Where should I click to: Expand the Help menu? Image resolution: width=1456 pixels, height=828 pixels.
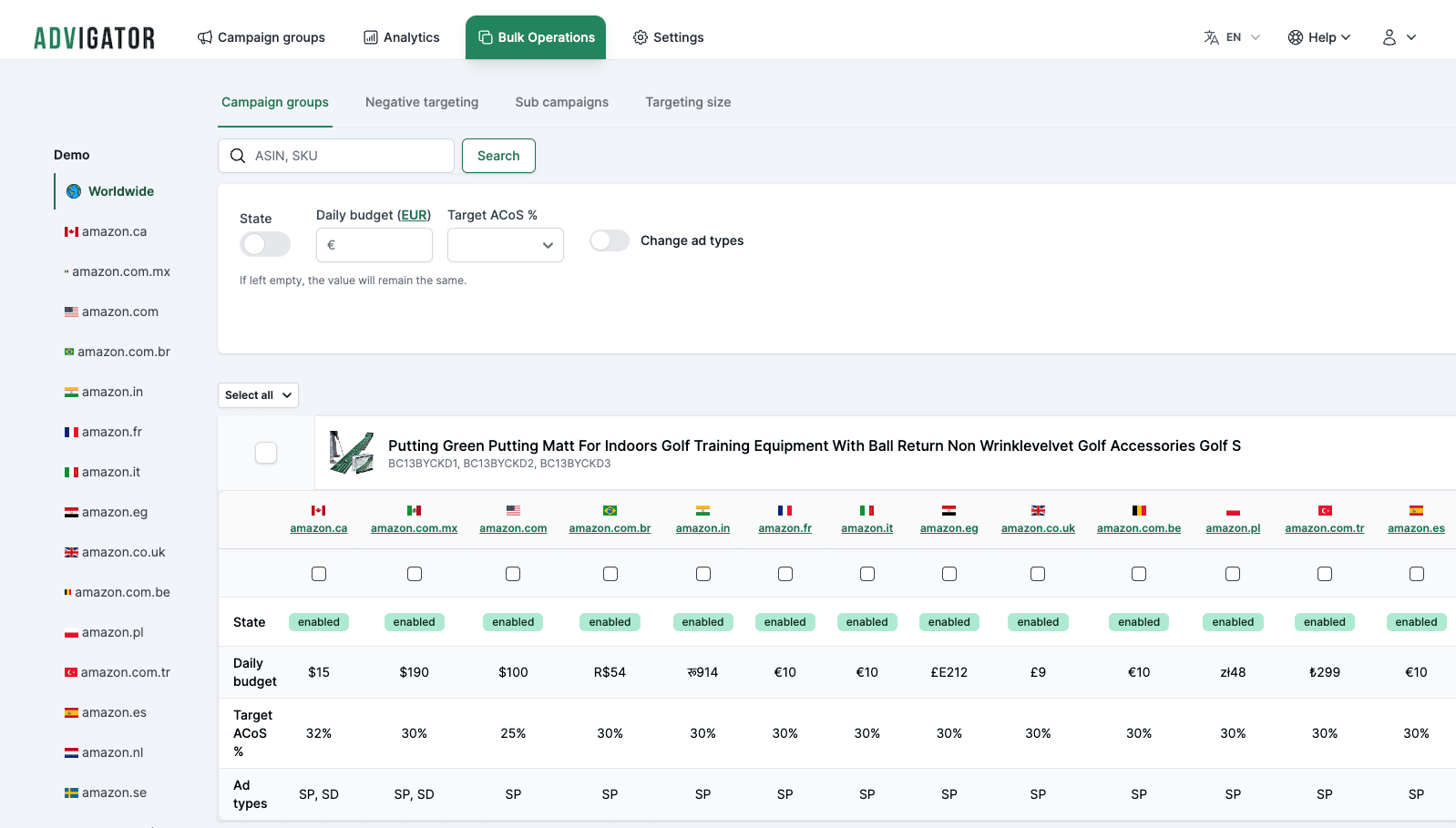1319,37
